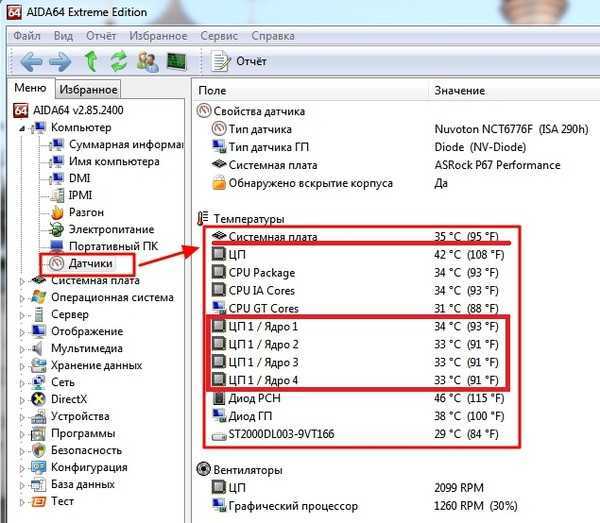This screenshot has height=523, width=600.
Task: Click the Отчёт report button
Action: (x=240, y=62)
